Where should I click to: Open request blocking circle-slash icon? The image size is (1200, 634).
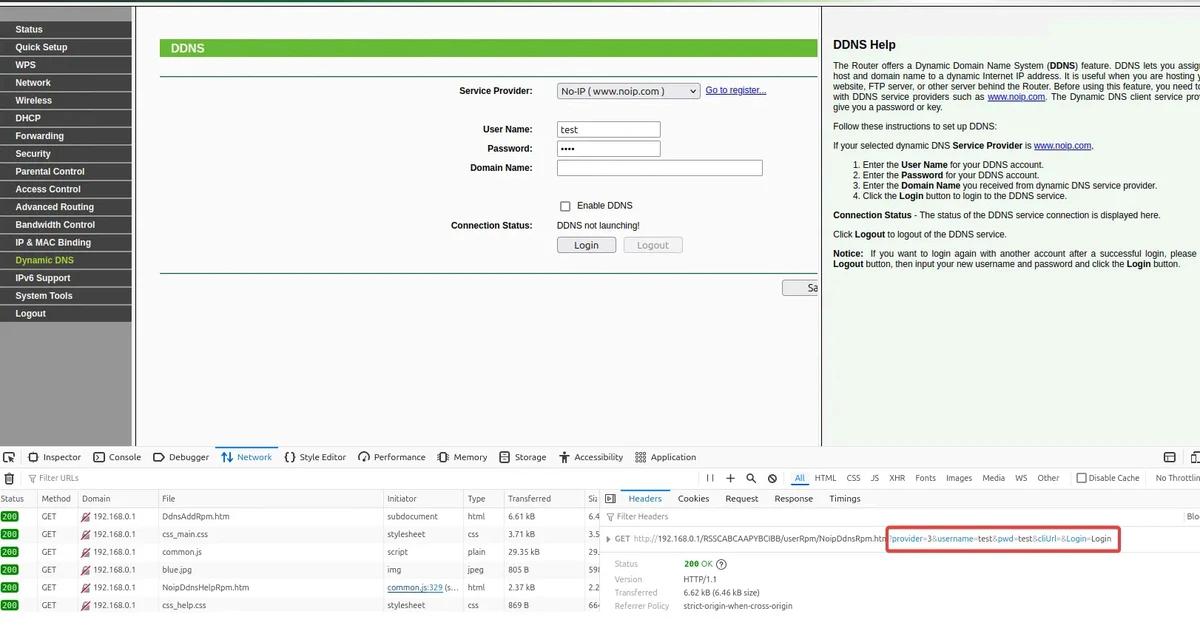point(771,478)
